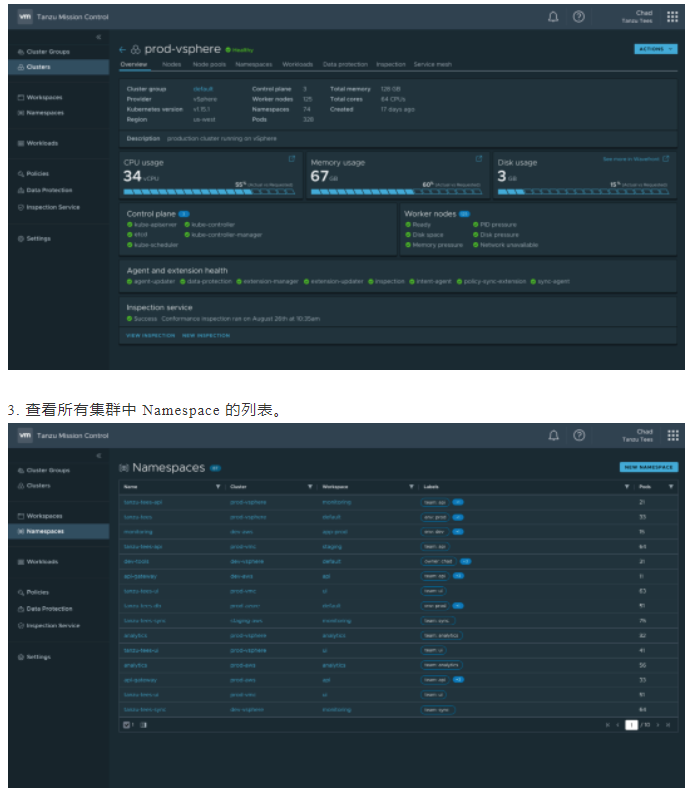
Task: Click the Clusters sidebar icon in Namespaces screenshot
Action: point(21,486)
